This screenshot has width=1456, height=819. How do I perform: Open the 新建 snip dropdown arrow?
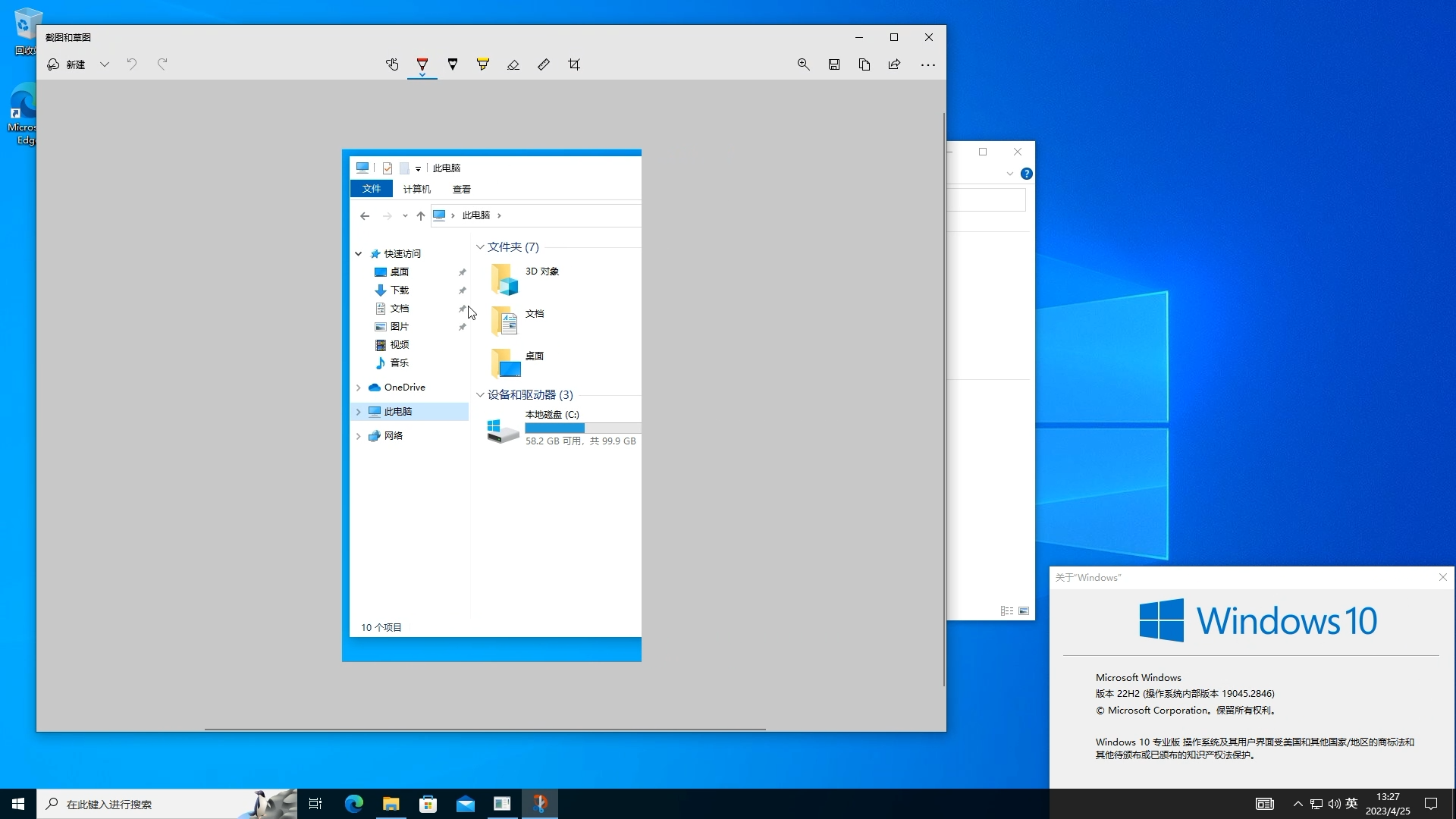[105, 64]
